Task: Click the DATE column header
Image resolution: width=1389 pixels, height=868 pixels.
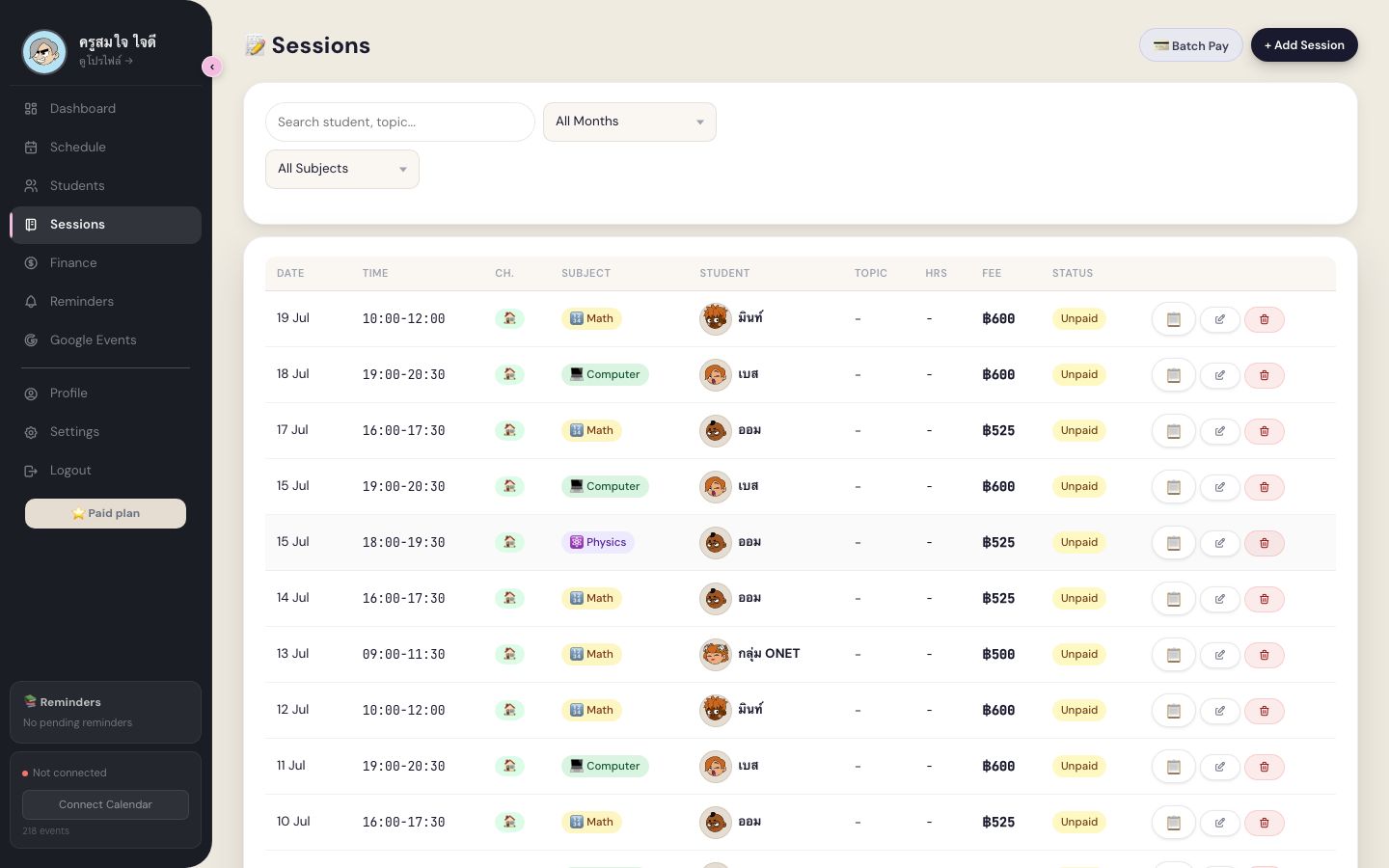Action: click(290, 273)
